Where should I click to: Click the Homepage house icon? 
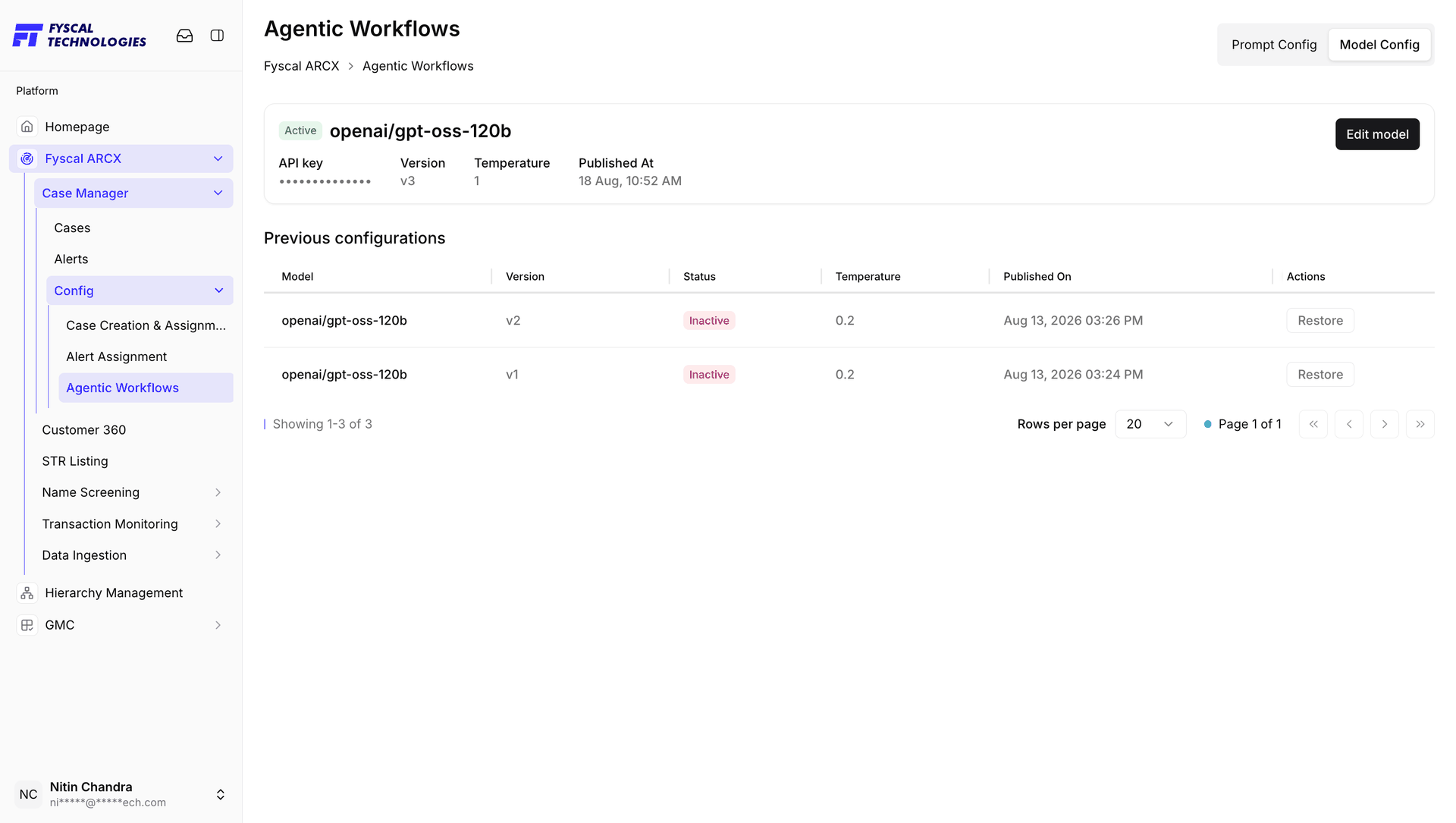coord(27,127)
